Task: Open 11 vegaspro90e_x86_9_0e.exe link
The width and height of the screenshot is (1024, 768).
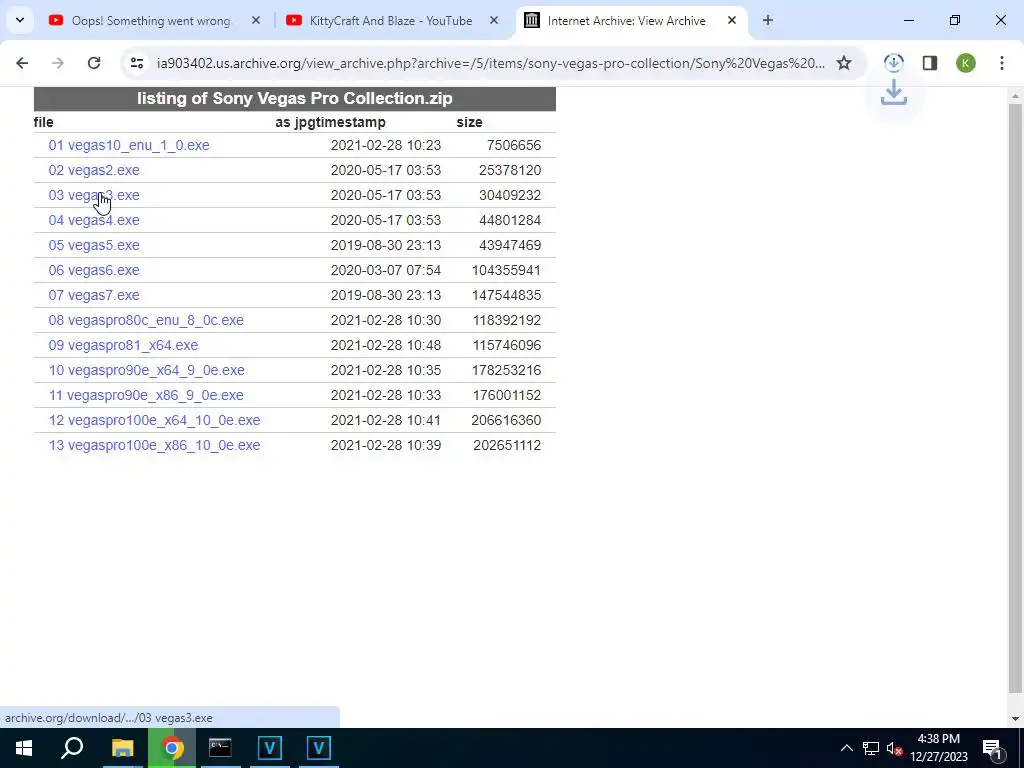Action: 146,395
